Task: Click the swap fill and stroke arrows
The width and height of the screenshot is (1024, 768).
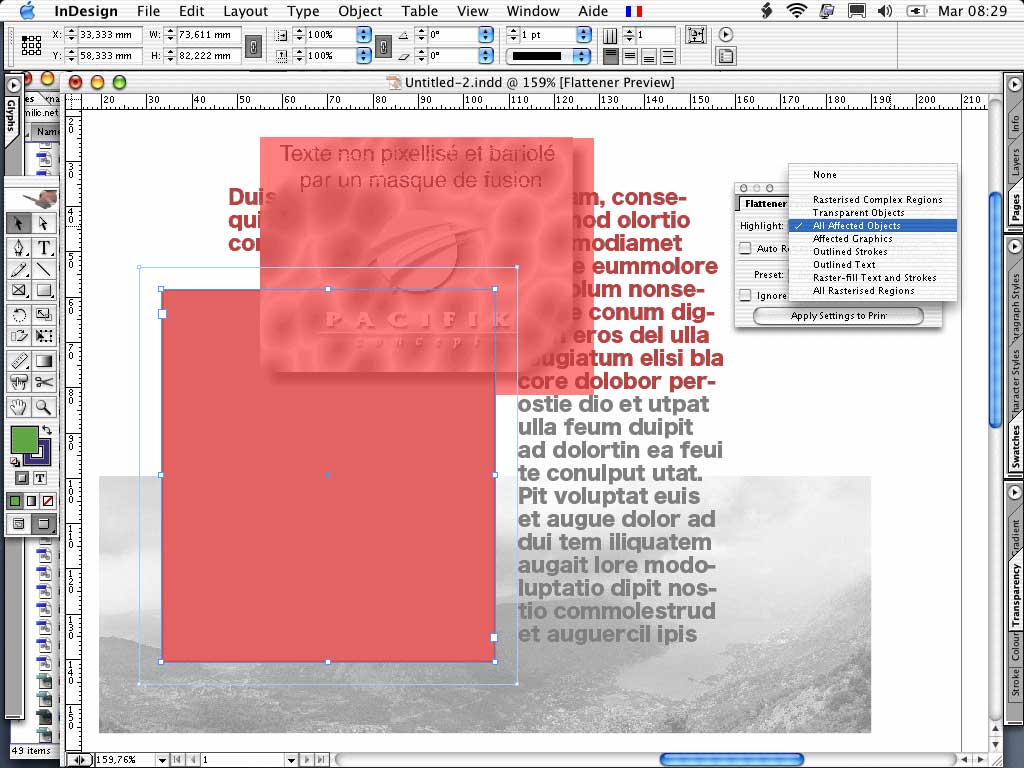Action: click(47, 430)
